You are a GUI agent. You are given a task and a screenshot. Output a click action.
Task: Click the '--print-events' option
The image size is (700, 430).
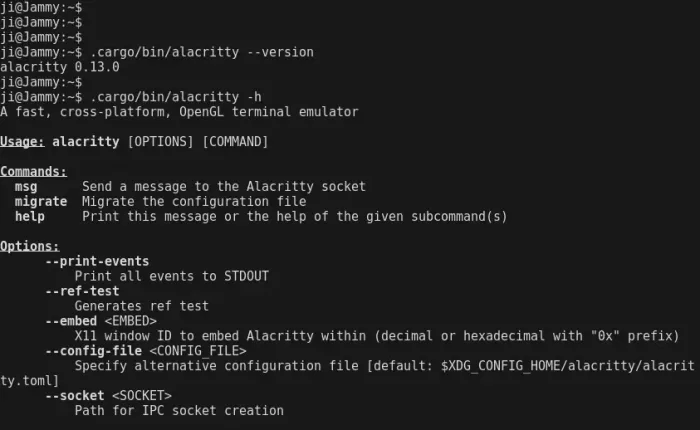(97, 262)
